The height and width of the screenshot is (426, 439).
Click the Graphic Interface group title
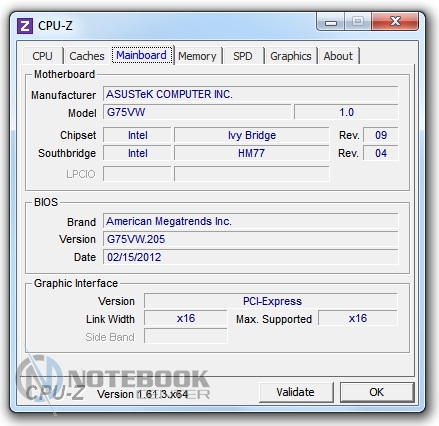click(76, 283)
